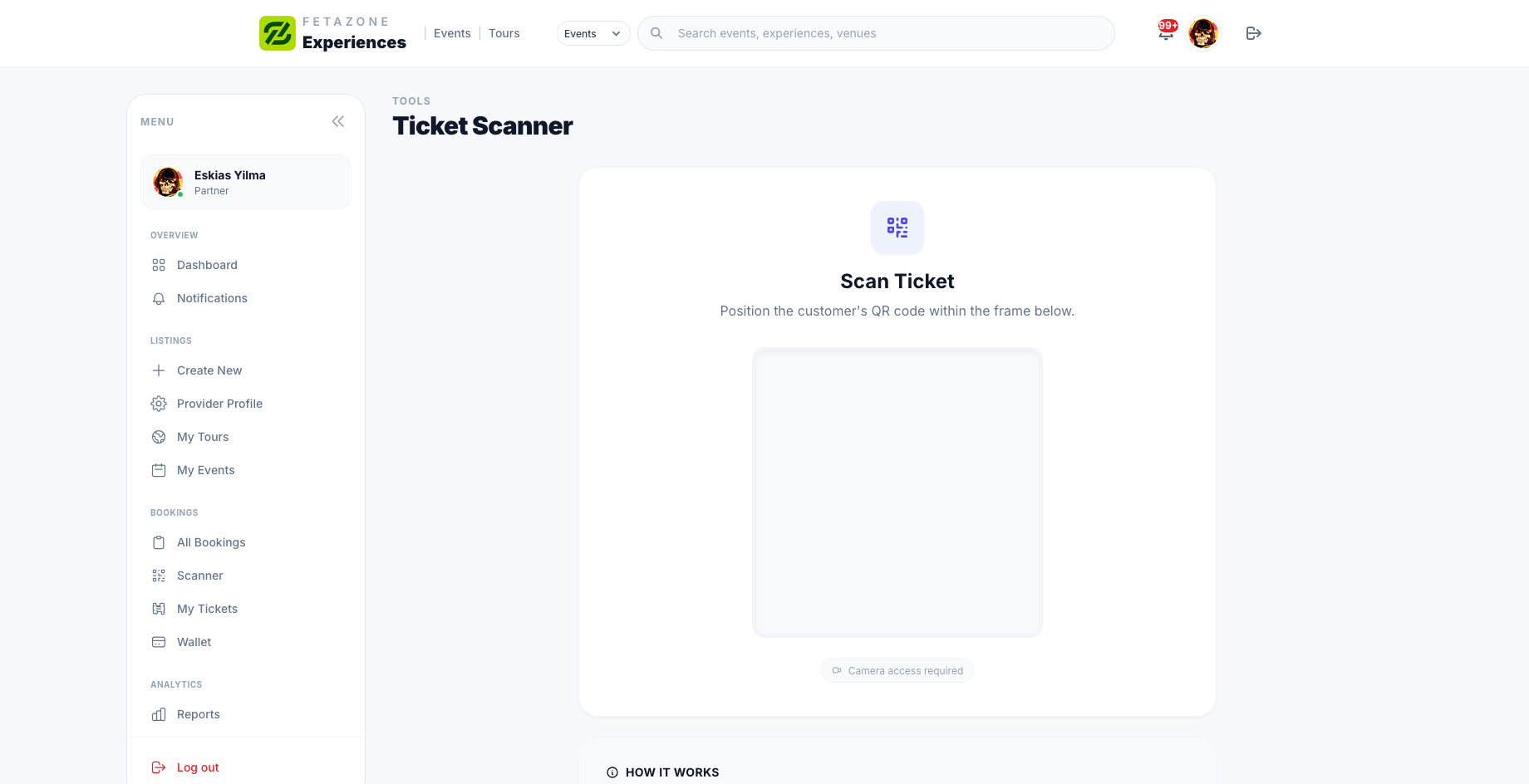1529x784 pixels.
Task: Click the QR code Scan Ticket icon
Action: [897, 227]
